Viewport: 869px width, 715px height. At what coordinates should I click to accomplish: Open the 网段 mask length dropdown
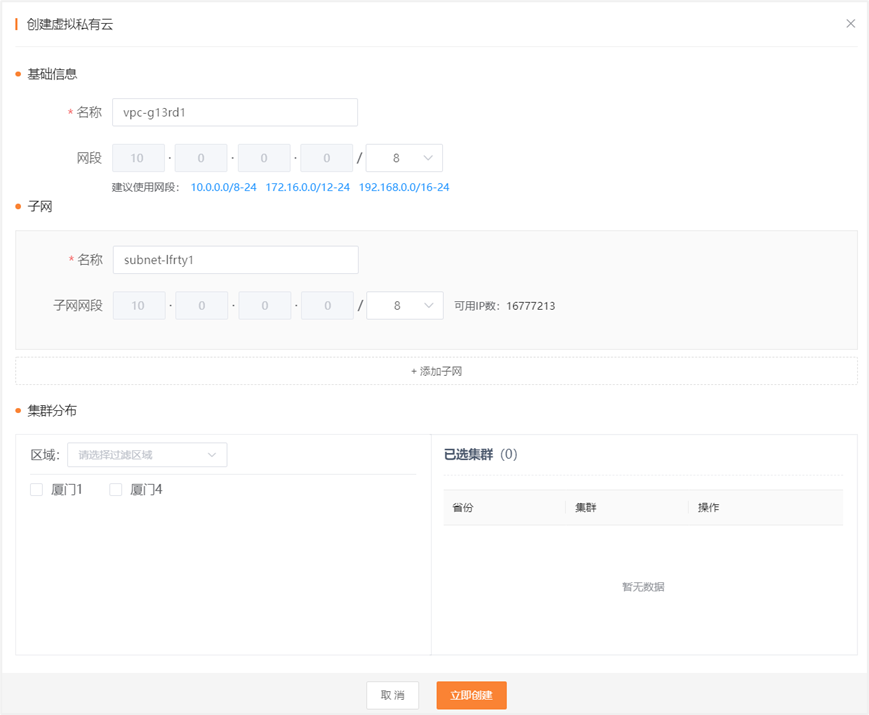pyautogui.click(x=405, y=158)
